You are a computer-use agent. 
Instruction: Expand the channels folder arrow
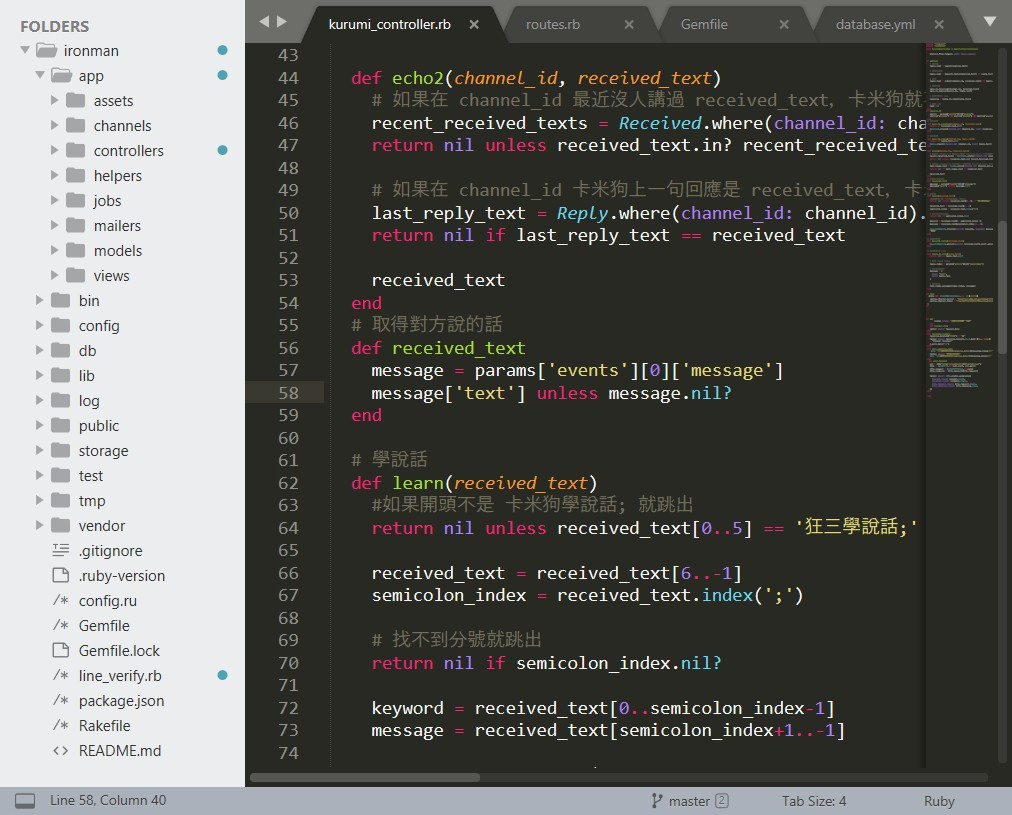pyautogui.click(x=55, y=125)
